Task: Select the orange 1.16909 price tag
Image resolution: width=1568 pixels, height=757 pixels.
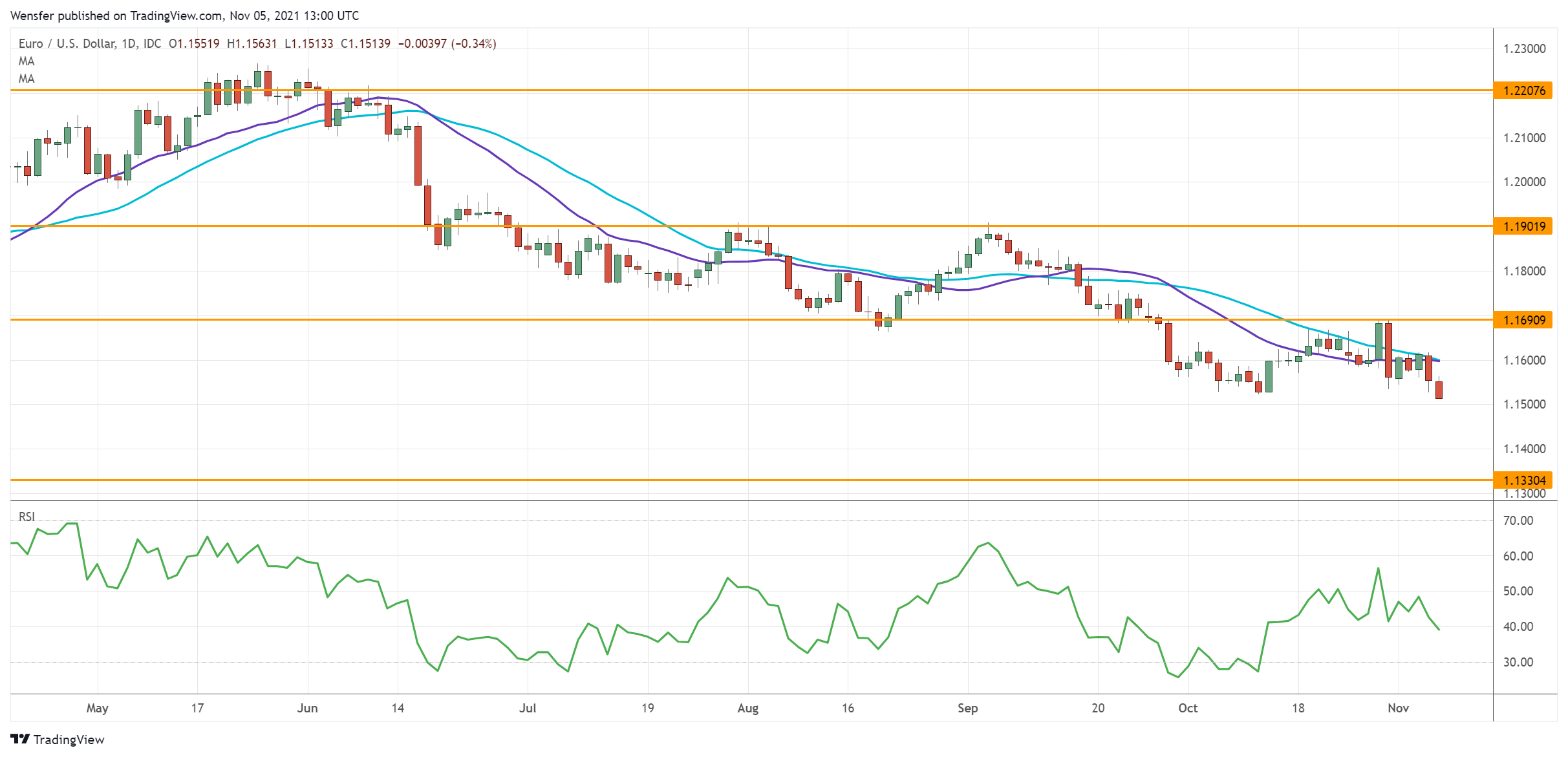Action: click(x=1523, y=320)
